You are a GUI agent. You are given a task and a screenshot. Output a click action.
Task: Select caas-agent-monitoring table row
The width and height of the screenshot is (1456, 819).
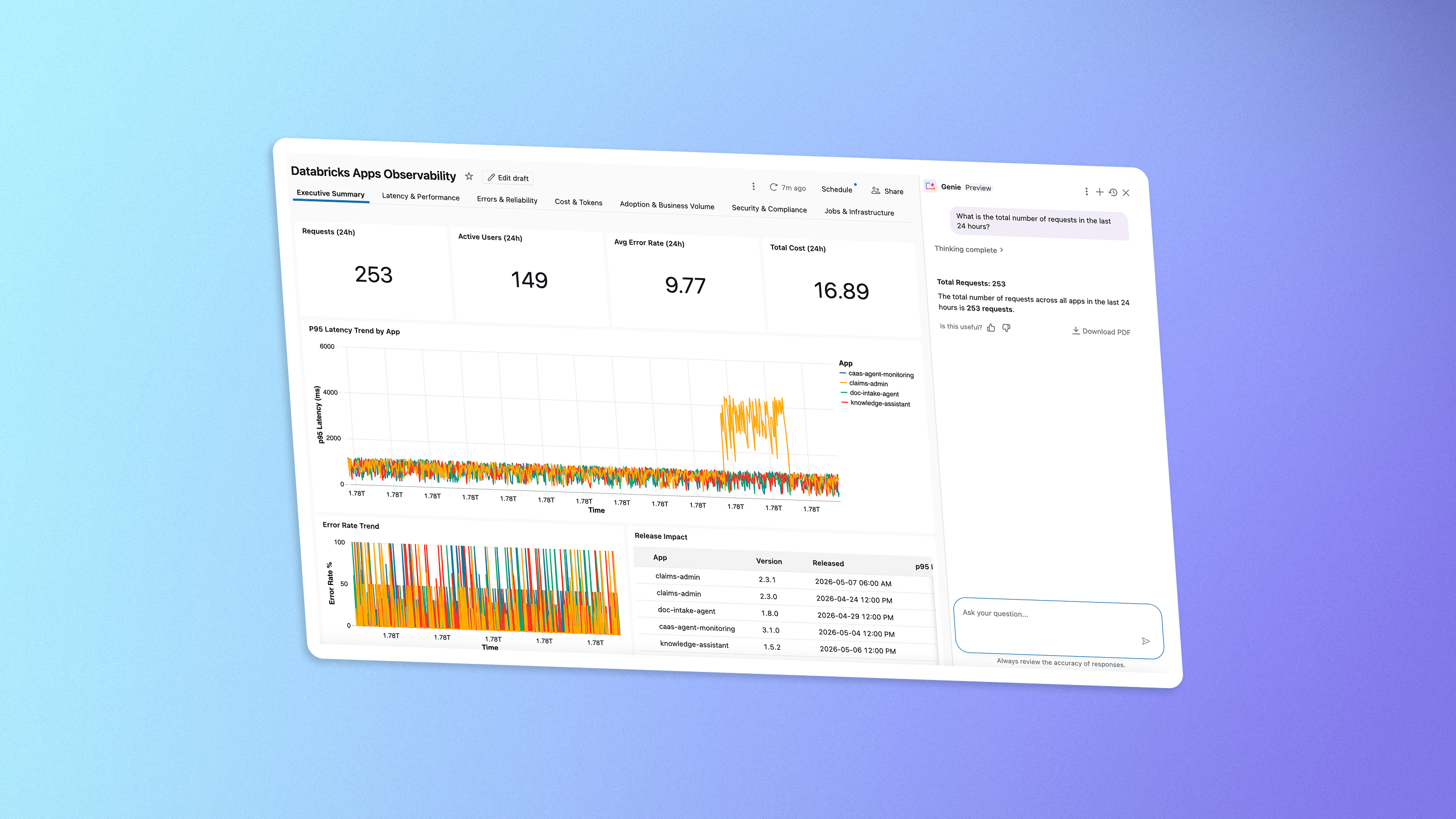pyautogui.click(x=788, y=631)
